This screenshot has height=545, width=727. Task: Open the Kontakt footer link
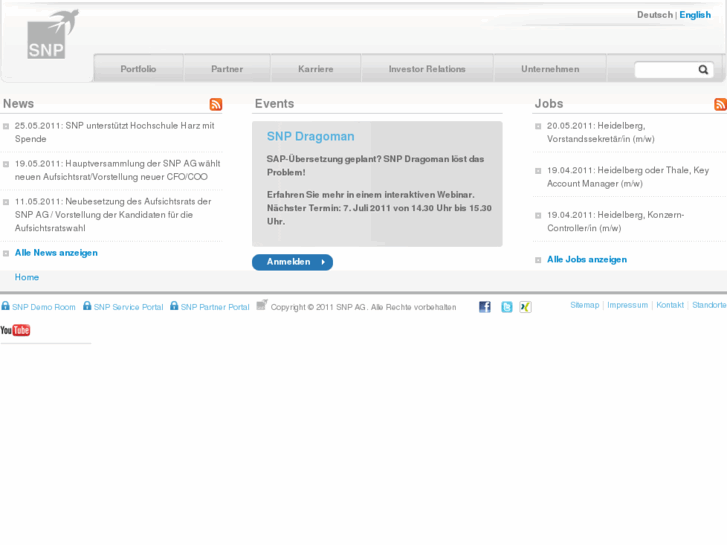(670, 305)
